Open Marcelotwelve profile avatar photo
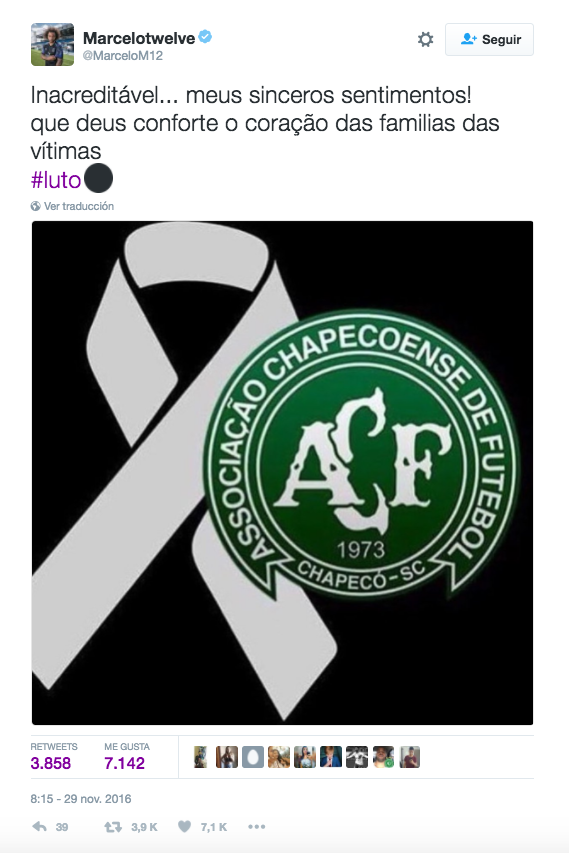 coord(52,44)
